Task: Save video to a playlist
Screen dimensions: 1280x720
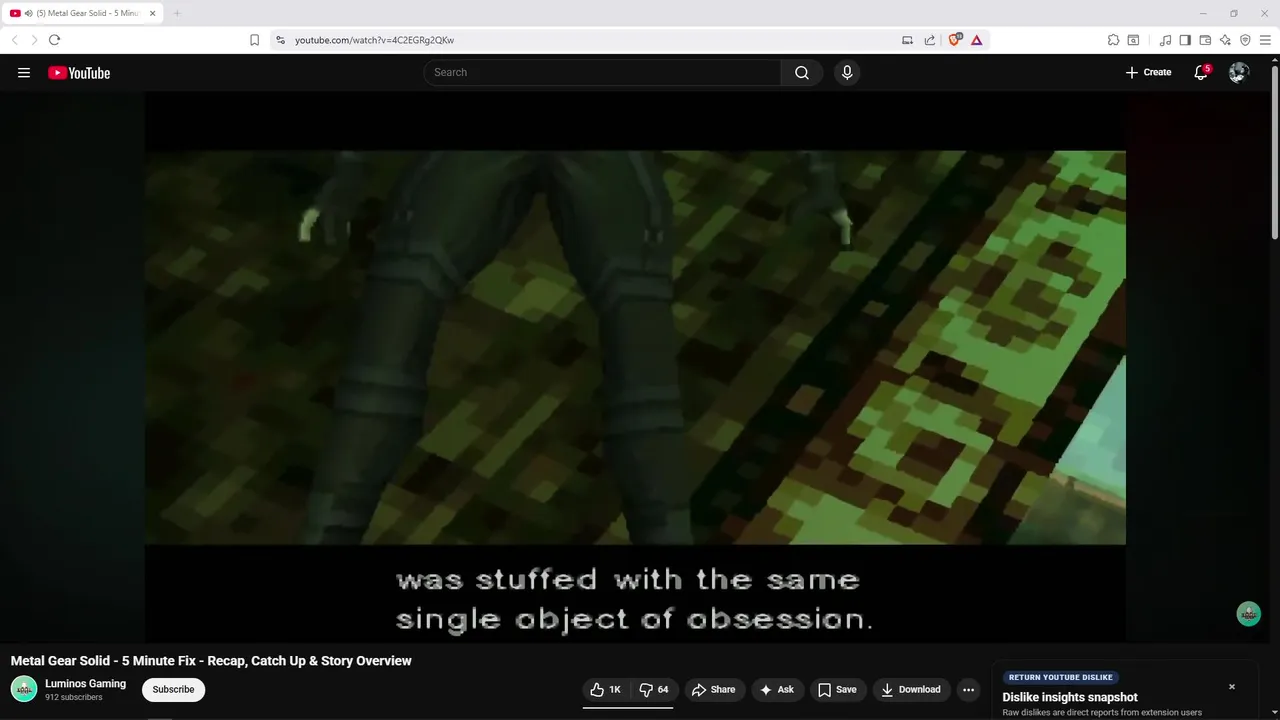Action: click(x=837, y=689)
